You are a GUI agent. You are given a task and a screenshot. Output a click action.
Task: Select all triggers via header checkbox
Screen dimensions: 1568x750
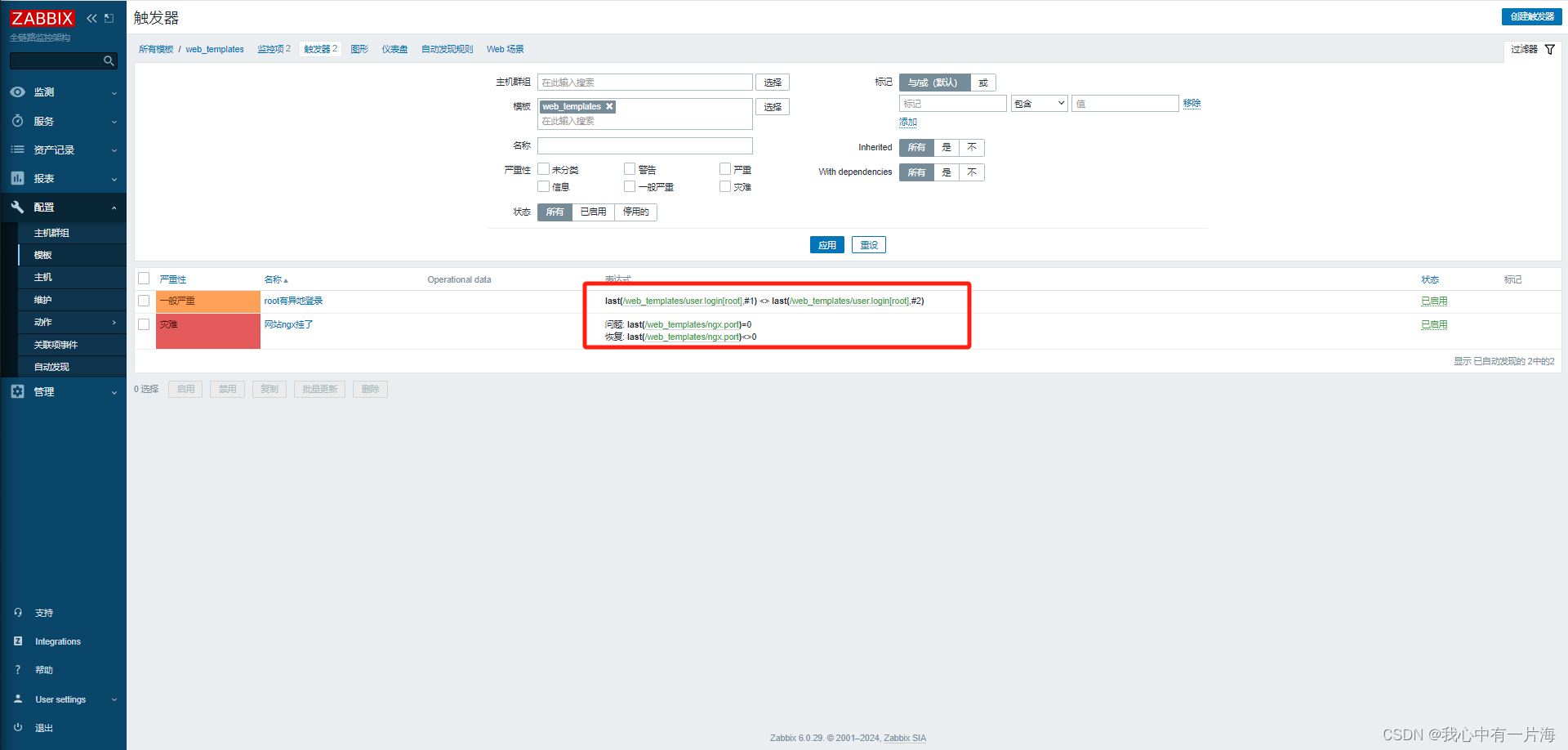(144, 279)
